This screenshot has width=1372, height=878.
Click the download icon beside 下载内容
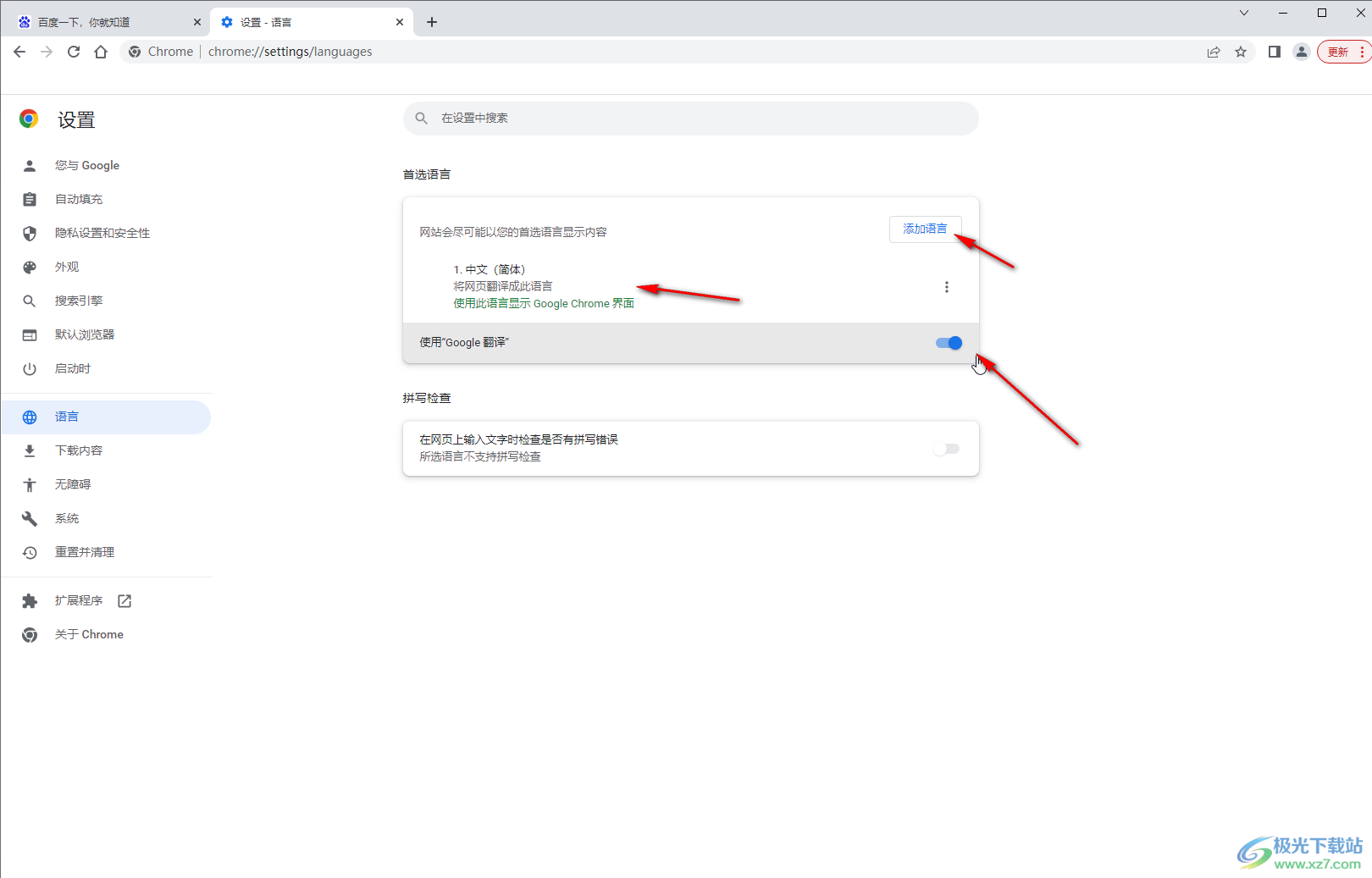[x=30, y=450]
